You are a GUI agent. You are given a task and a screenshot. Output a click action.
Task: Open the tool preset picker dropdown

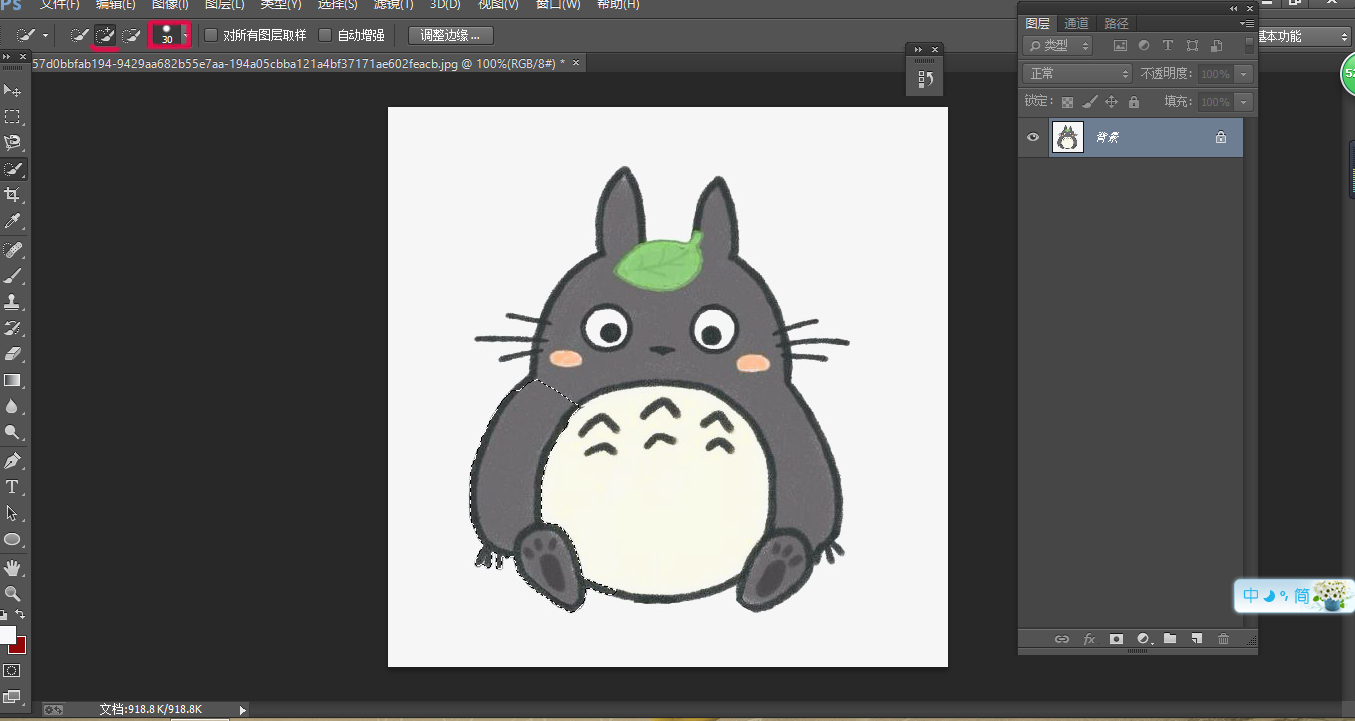pos(45,35)
